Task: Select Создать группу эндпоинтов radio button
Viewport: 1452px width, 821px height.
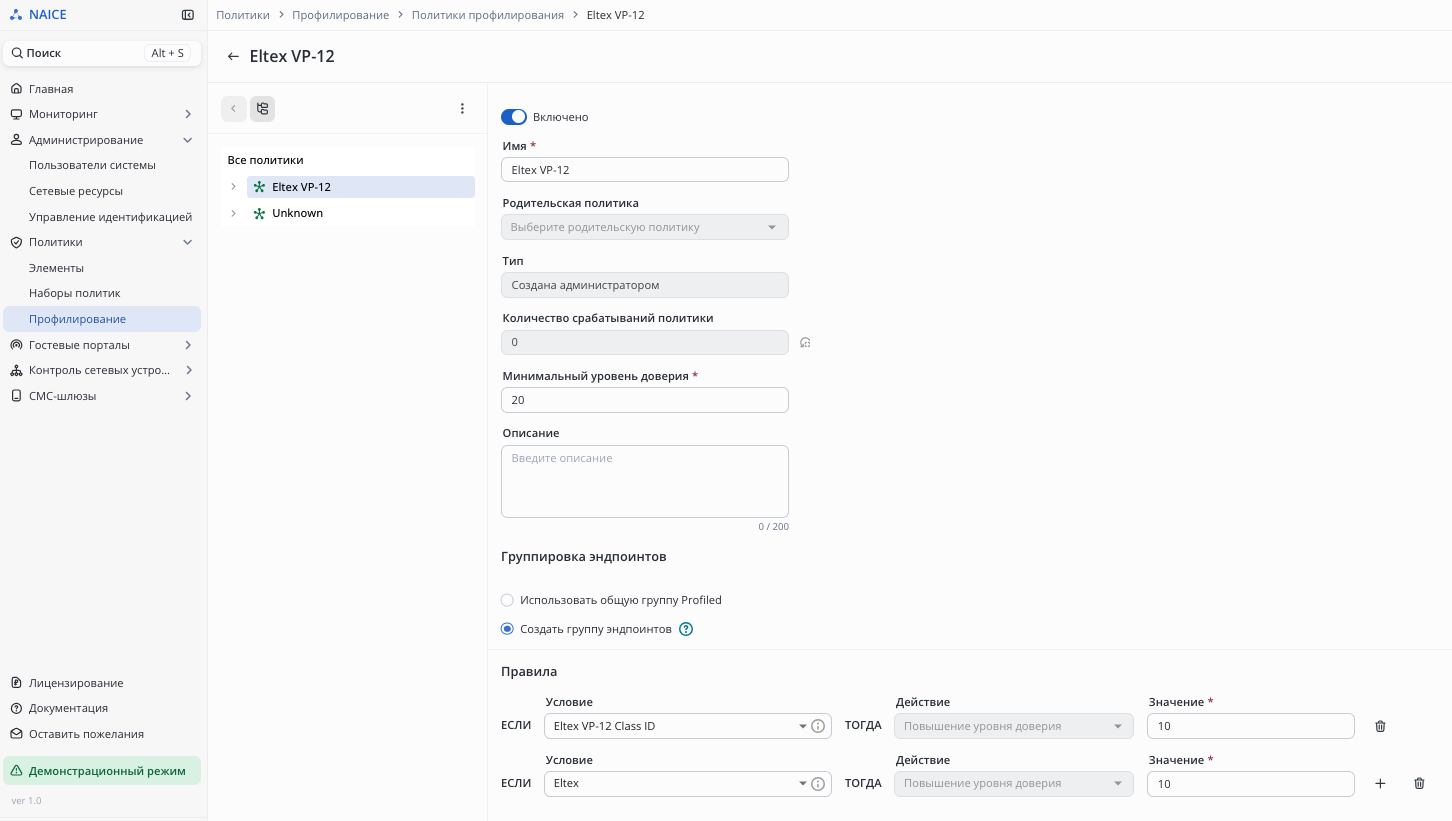Action: (507, 630)
